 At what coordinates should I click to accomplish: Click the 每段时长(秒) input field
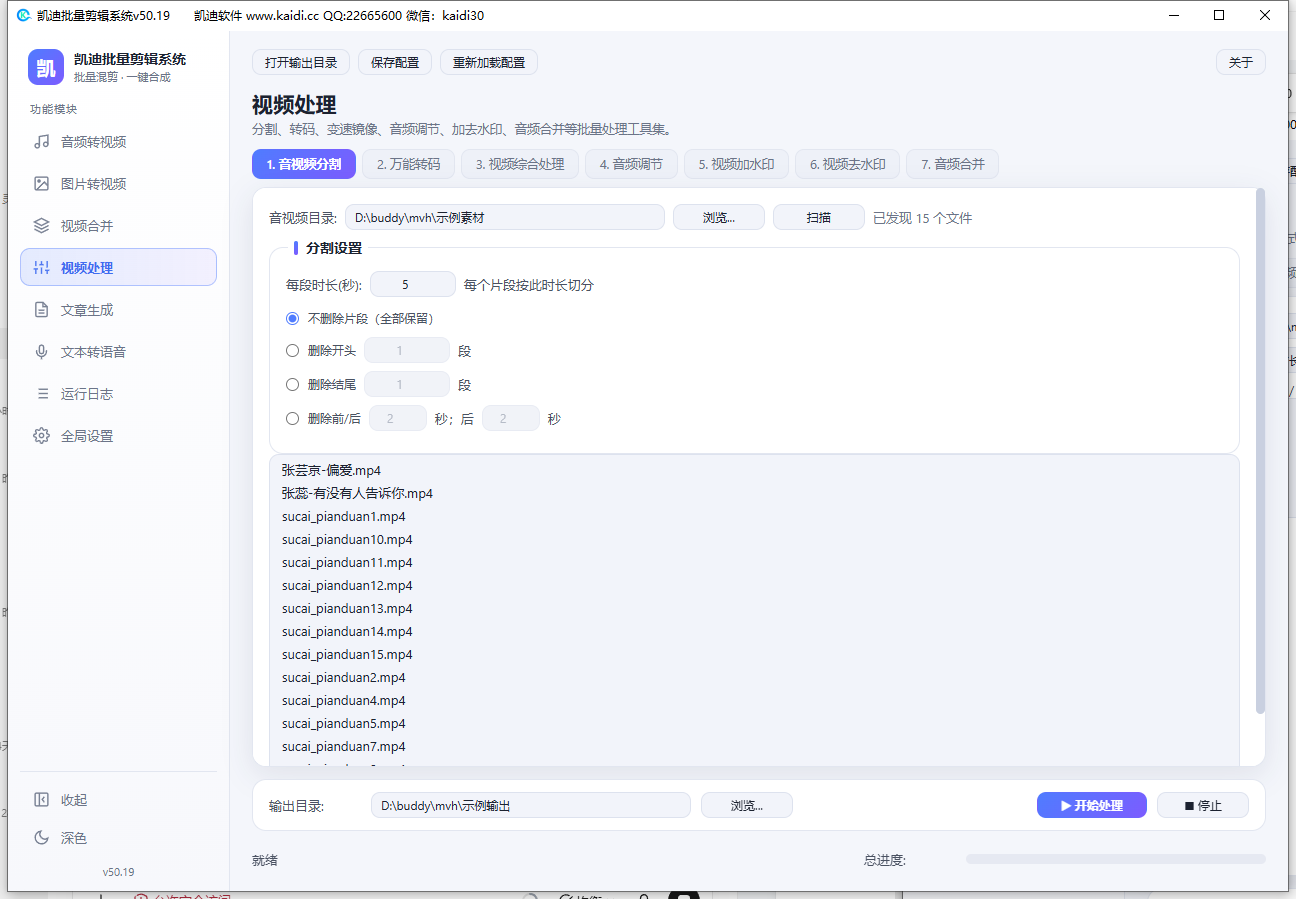pyautogui.click(x=413, y=284)
